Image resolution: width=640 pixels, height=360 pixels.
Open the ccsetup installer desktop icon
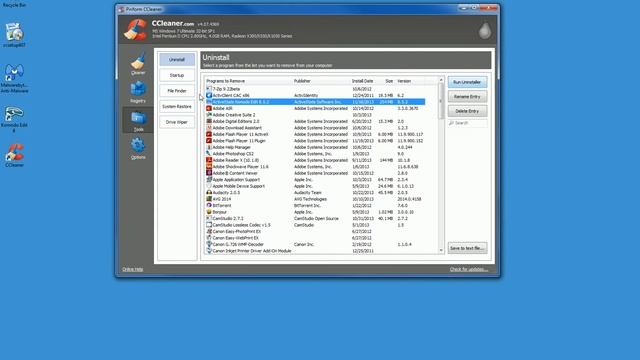[x=14, y=35]
